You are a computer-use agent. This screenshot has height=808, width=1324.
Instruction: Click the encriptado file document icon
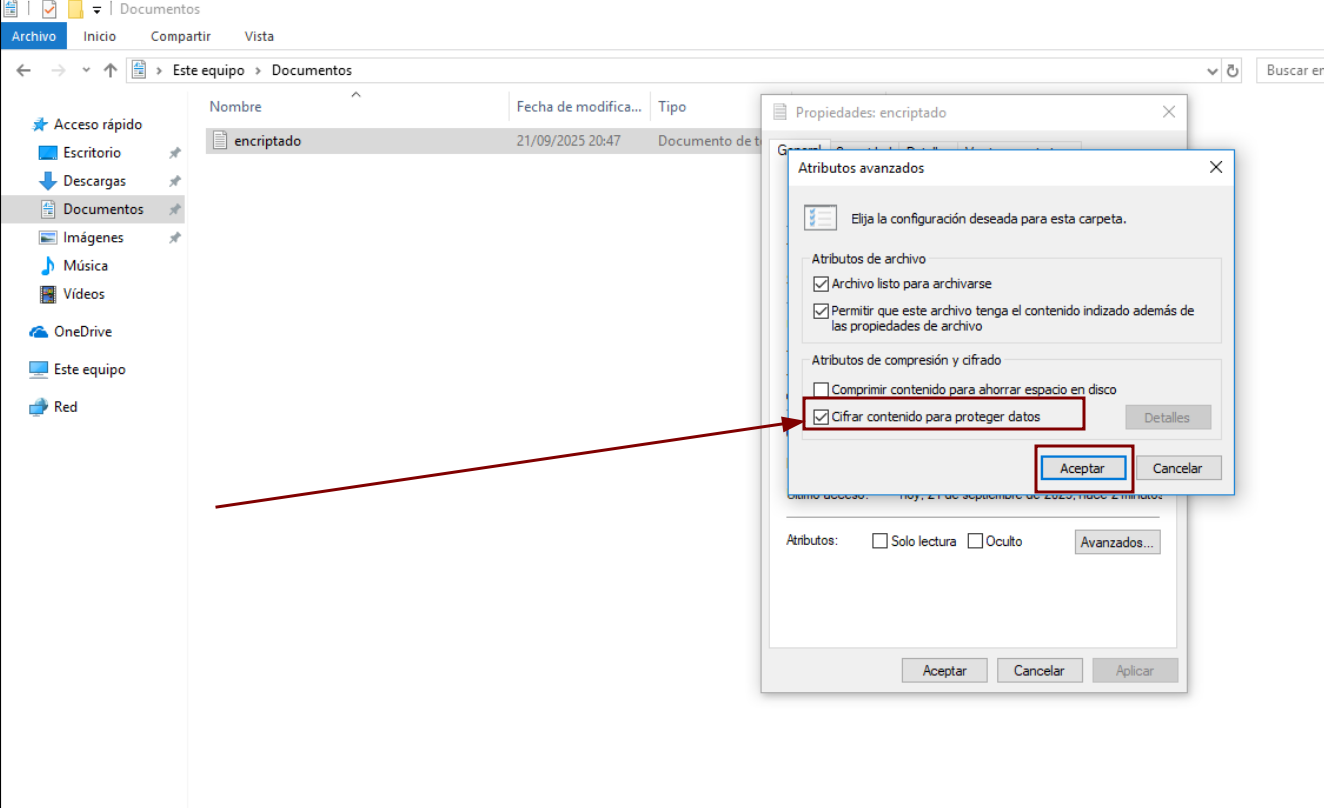click(x=220, y=141)
